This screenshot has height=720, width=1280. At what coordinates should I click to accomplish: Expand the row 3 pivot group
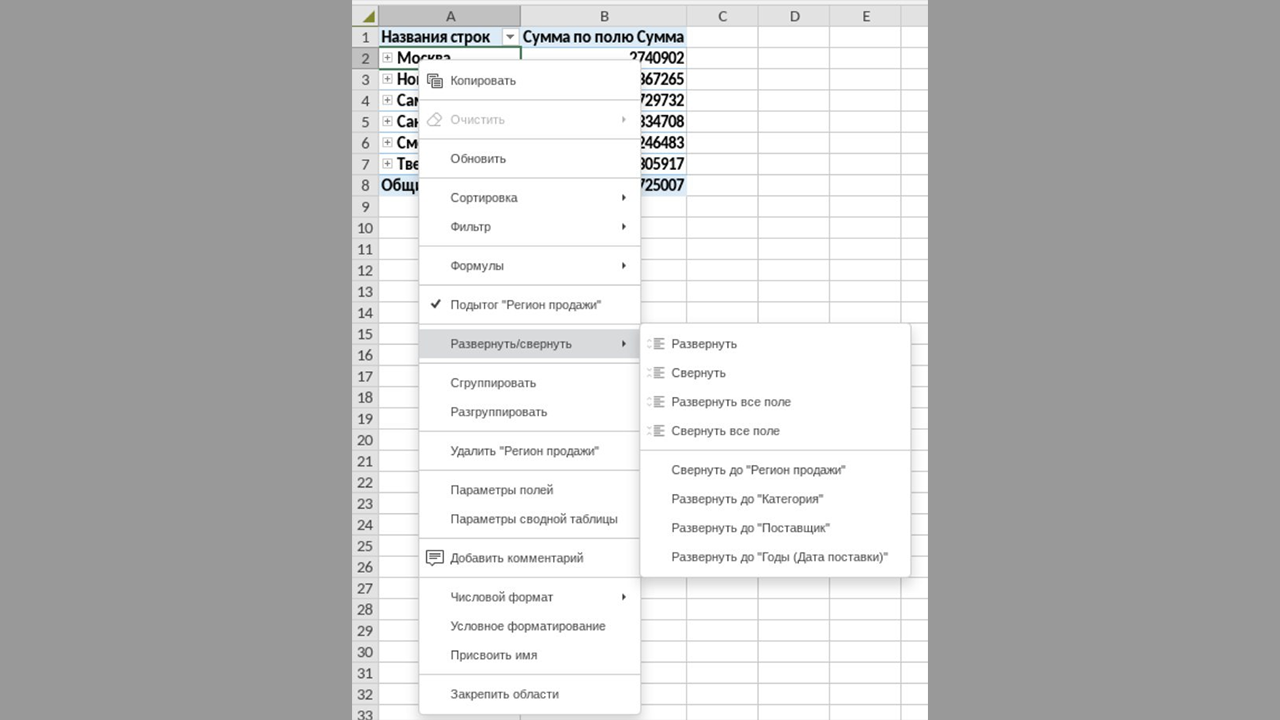tap(388, 79)
